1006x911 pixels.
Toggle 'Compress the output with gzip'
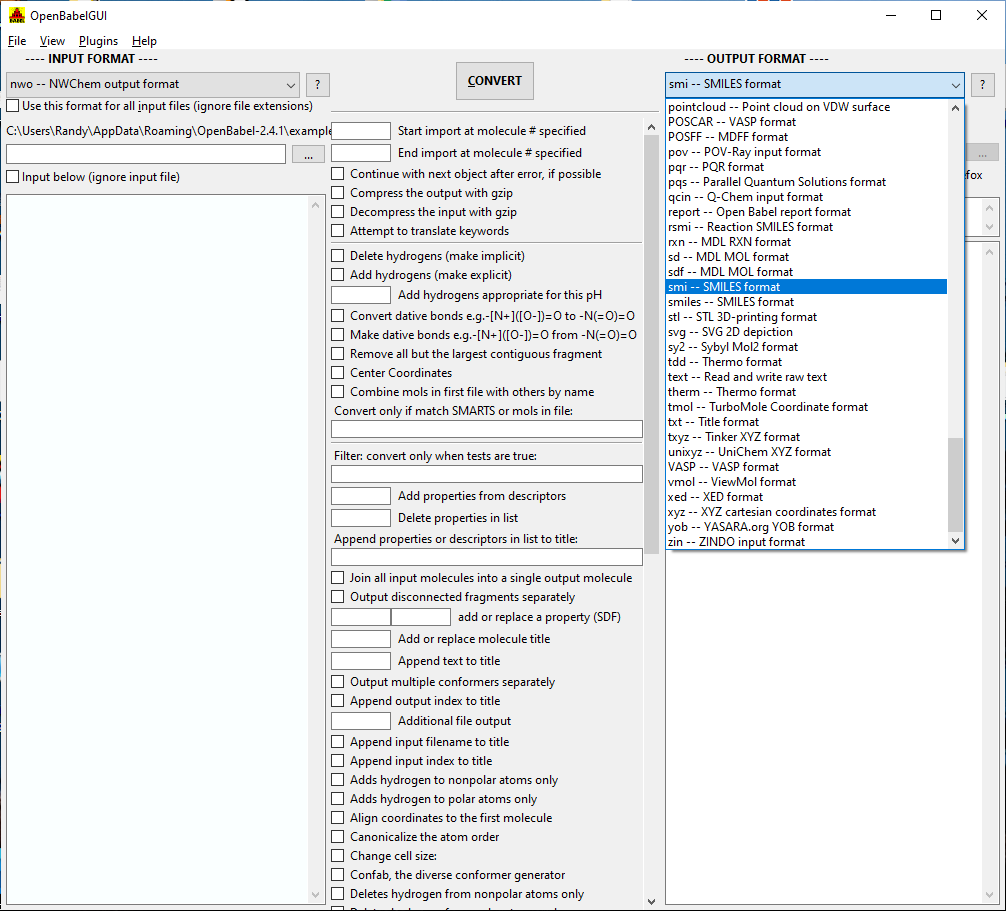coord(337,193)
